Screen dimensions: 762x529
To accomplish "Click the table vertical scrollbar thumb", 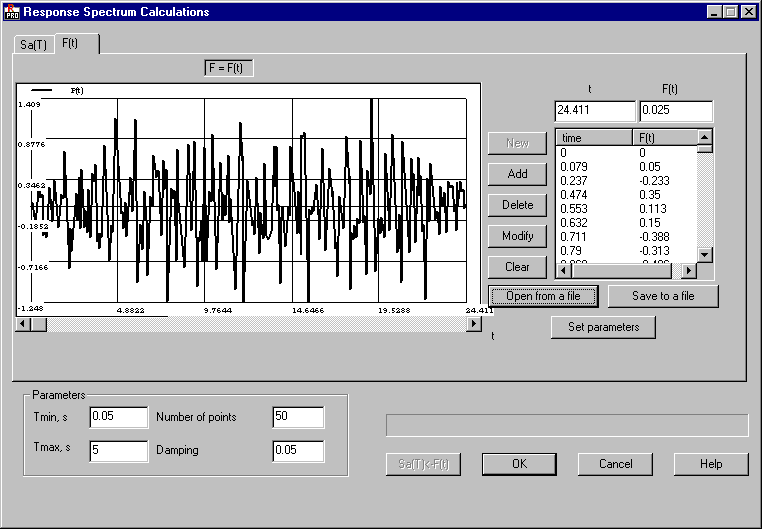I will click(705, 149).
